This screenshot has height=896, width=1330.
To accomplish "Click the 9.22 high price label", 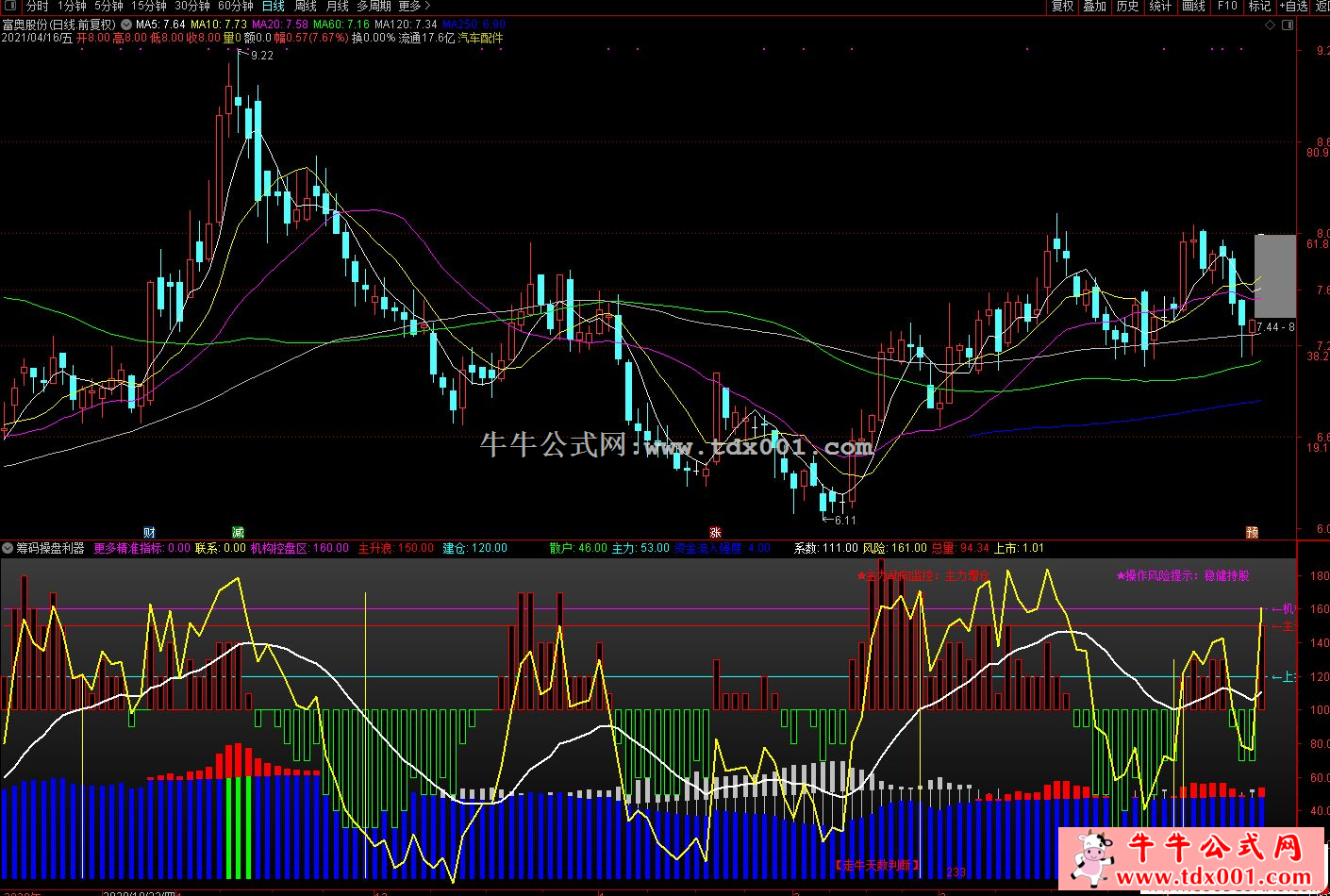I will pyautogui.click(x=261, y=56).
